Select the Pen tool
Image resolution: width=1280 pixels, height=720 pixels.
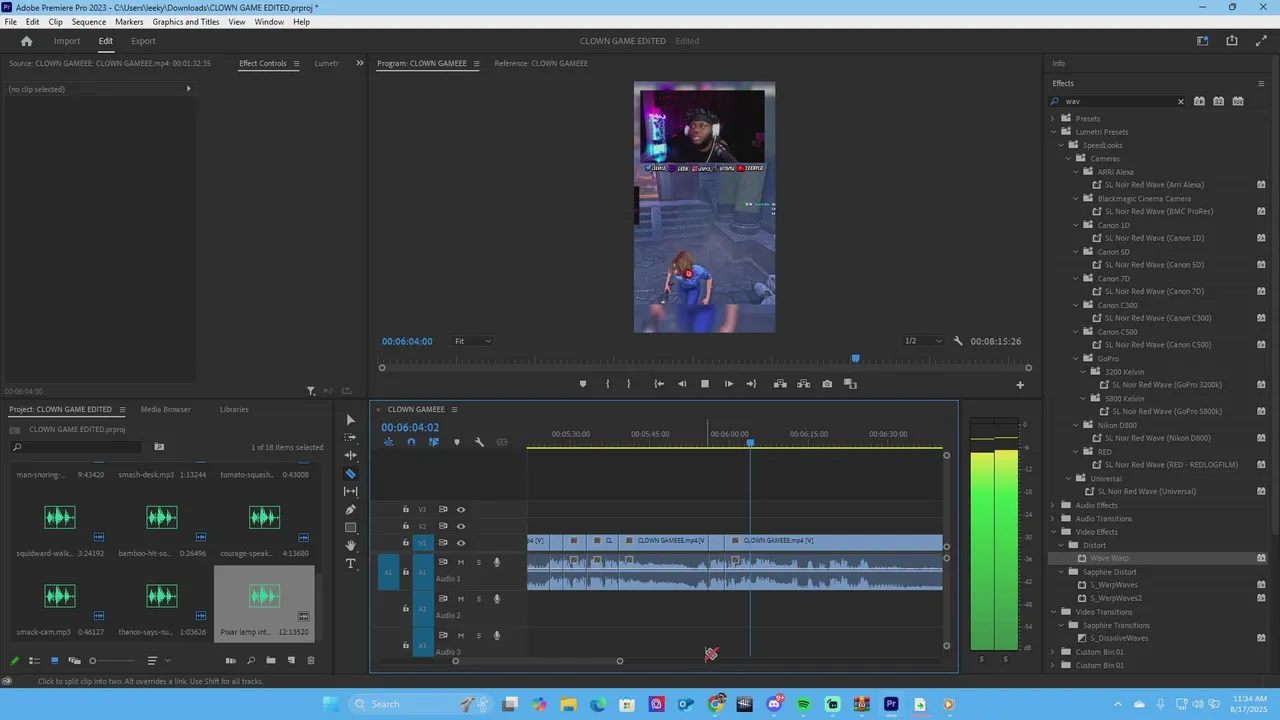[x=350, y=510]
